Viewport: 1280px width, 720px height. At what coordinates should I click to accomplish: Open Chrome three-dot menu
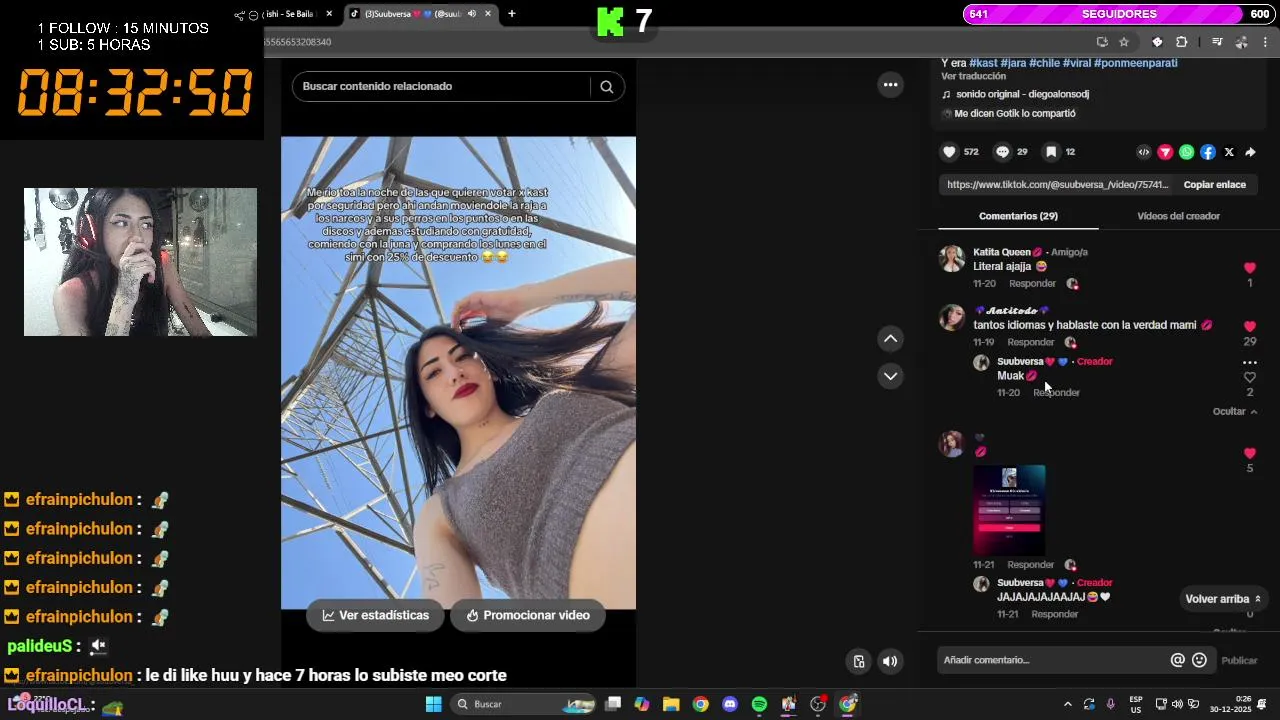[x=1265, y=42]
